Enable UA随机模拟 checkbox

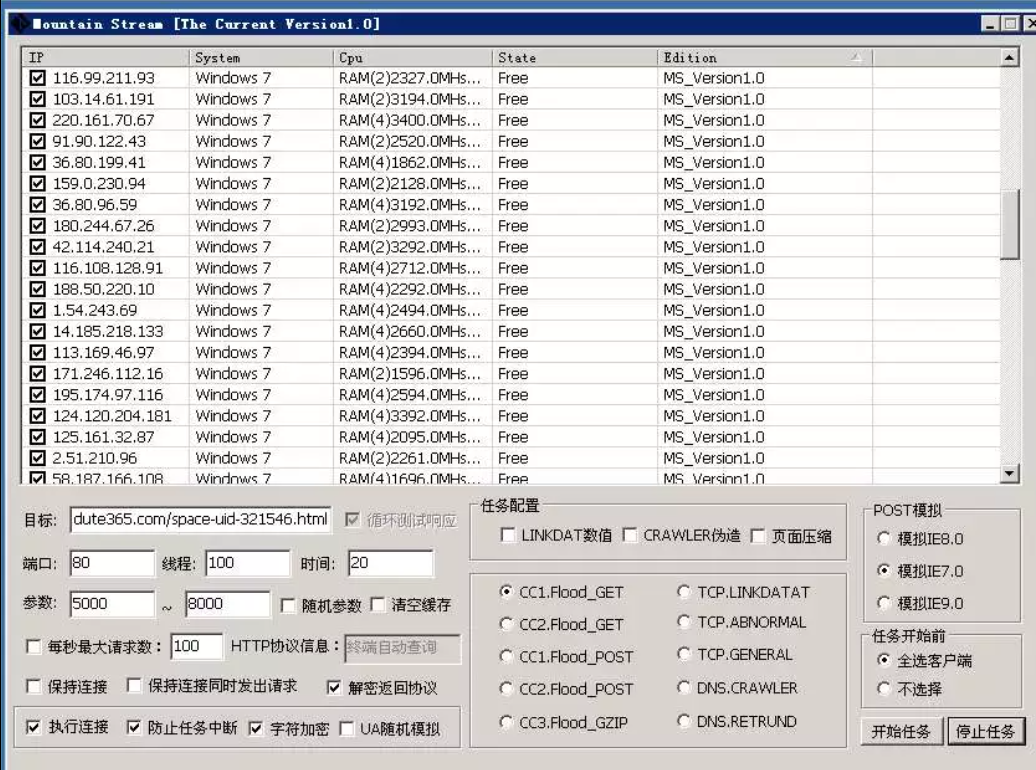[x=346, y=728]
